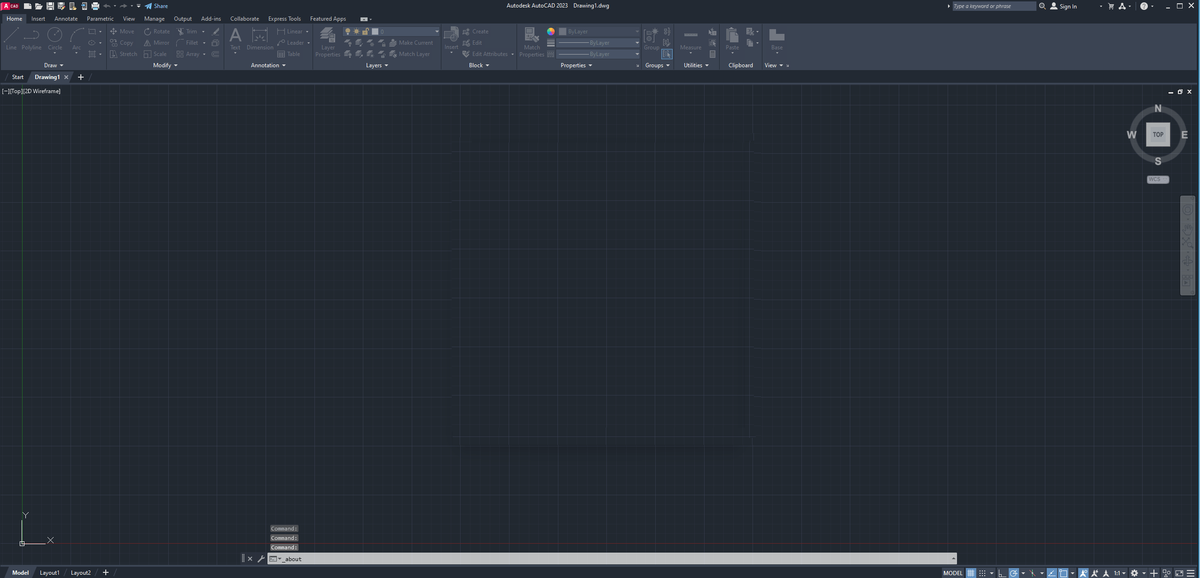Screen dimensions: 1200x578
Task: Click the Insert block icon
Action: (451, 38)
